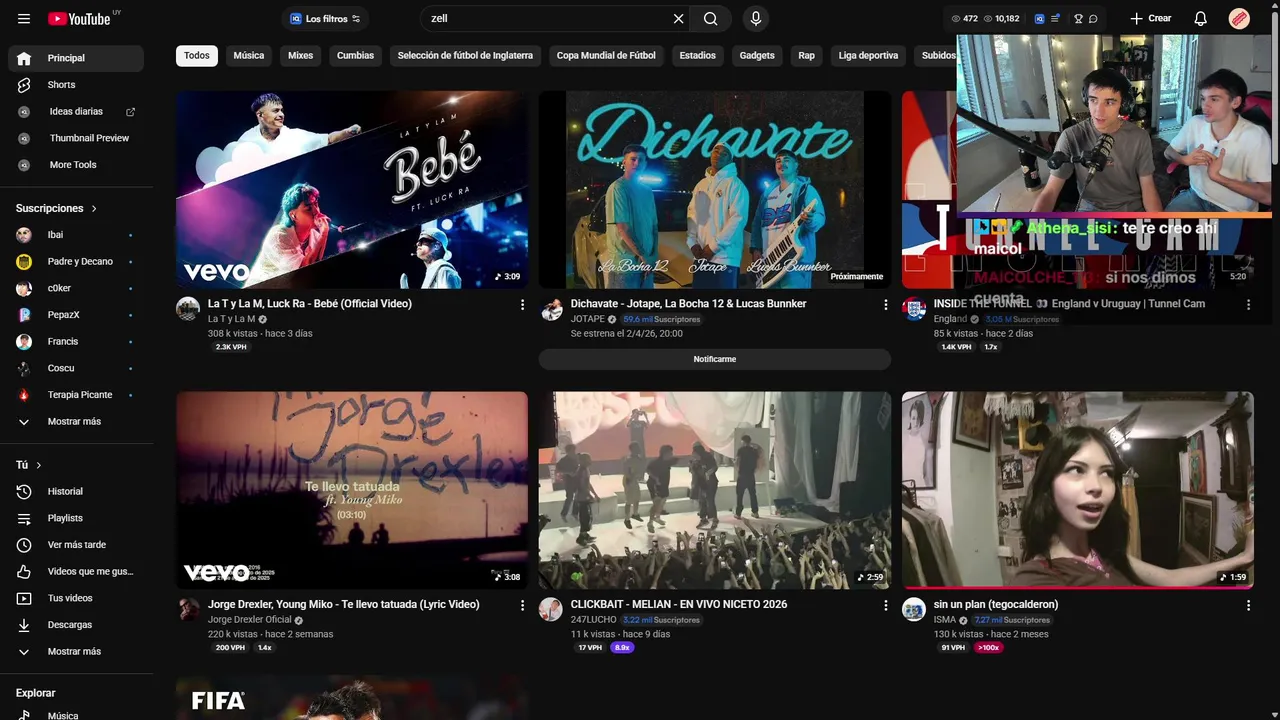Open Shorts in the sidebar
The image size is (1280, 720).
pos(76,85)
